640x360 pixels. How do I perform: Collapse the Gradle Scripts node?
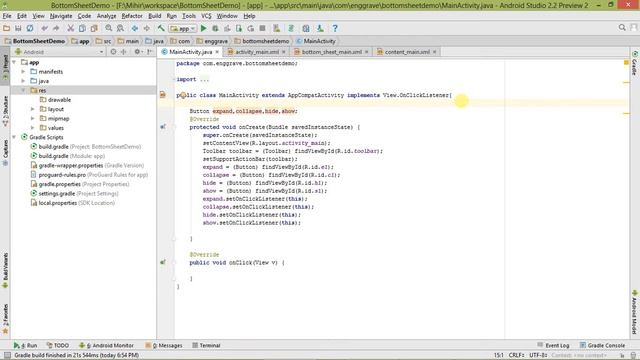pos(14,137)
